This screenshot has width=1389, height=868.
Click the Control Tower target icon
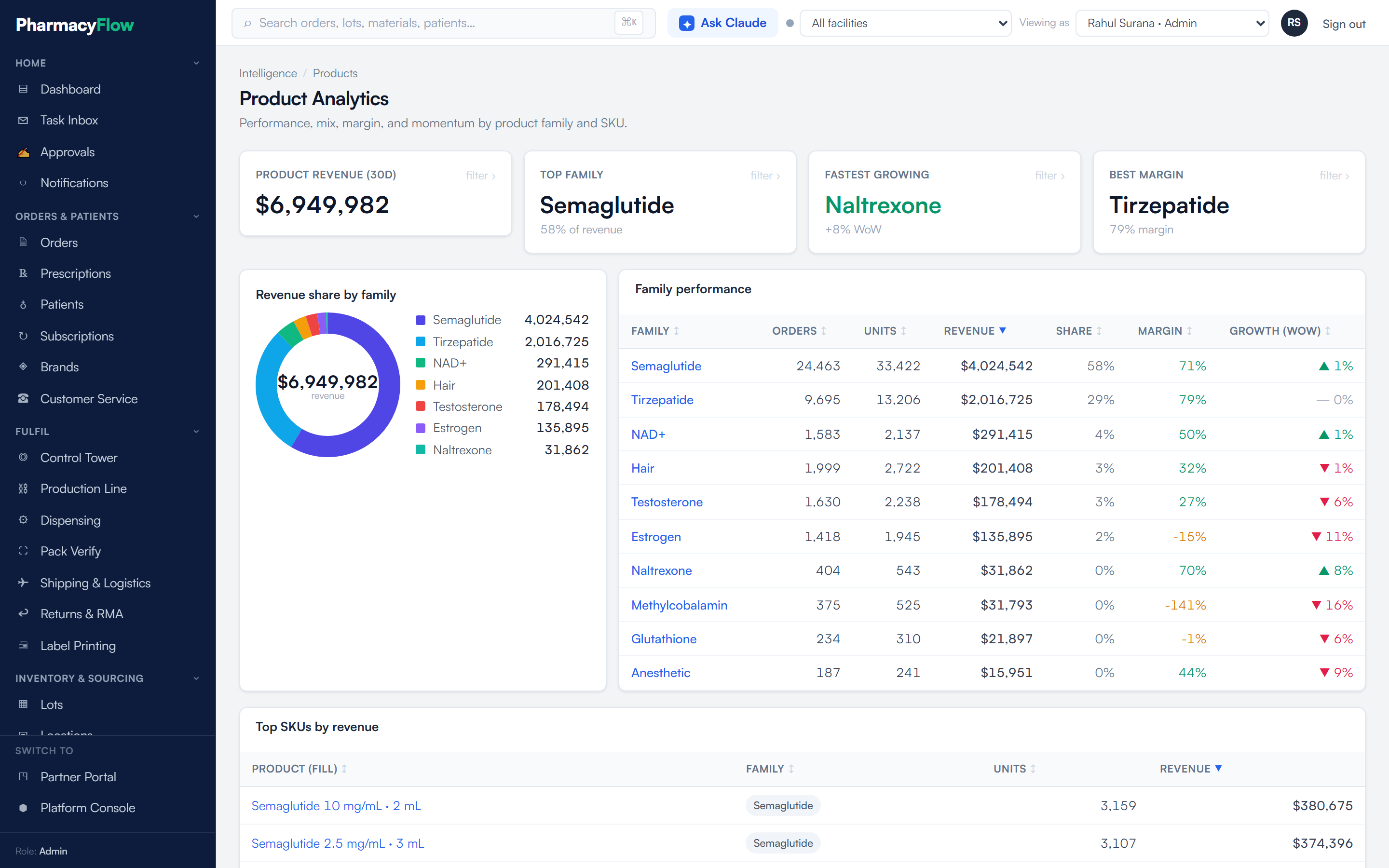click(x=23, y=458)
